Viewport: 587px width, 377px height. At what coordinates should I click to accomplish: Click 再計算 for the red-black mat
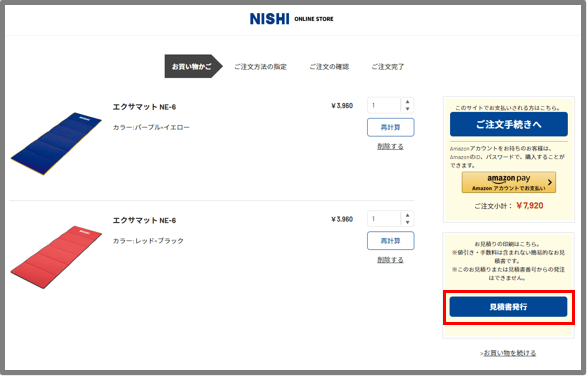[390, 241]
